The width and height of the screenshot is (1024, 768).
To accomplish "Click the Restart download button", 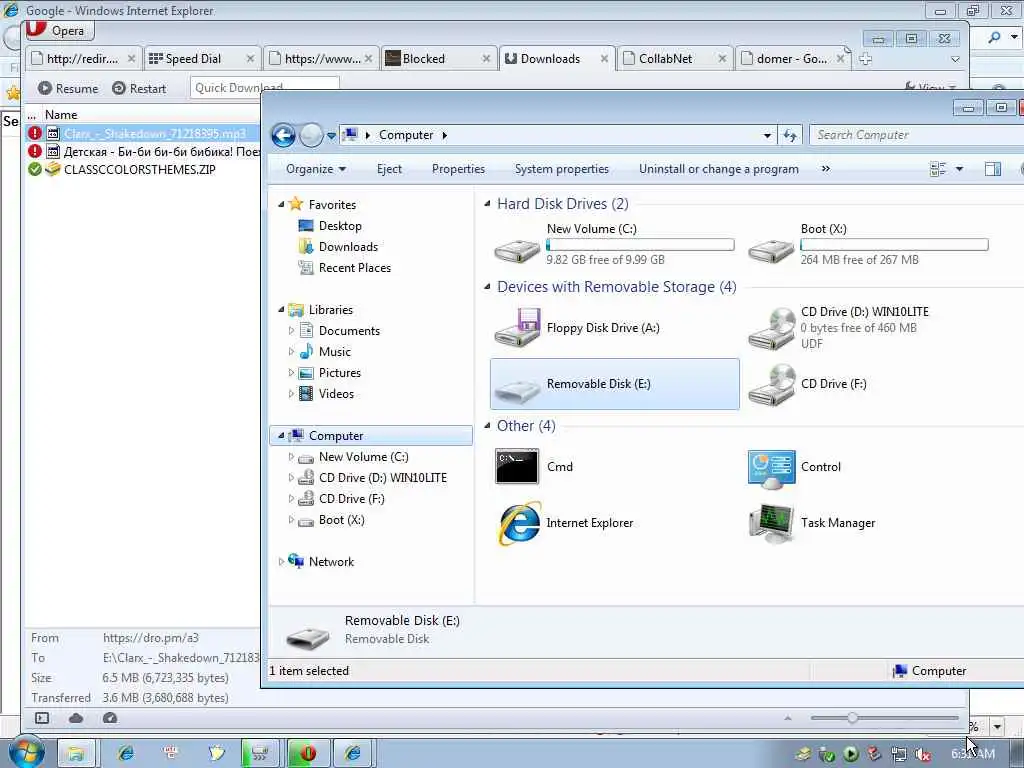I will coord(139,88).
